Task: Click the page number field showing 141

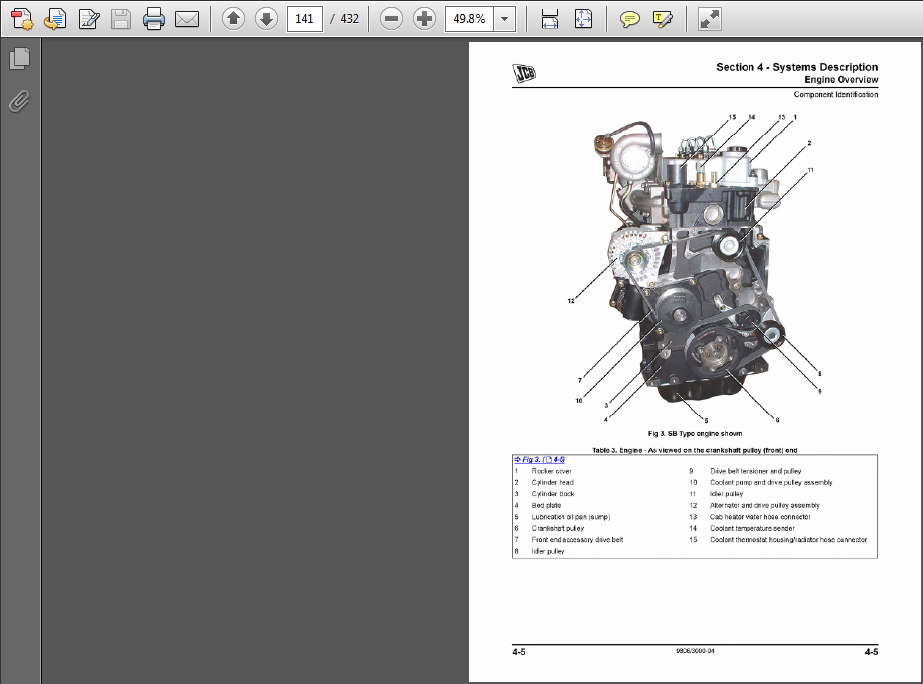Action: tap(304, 18)
